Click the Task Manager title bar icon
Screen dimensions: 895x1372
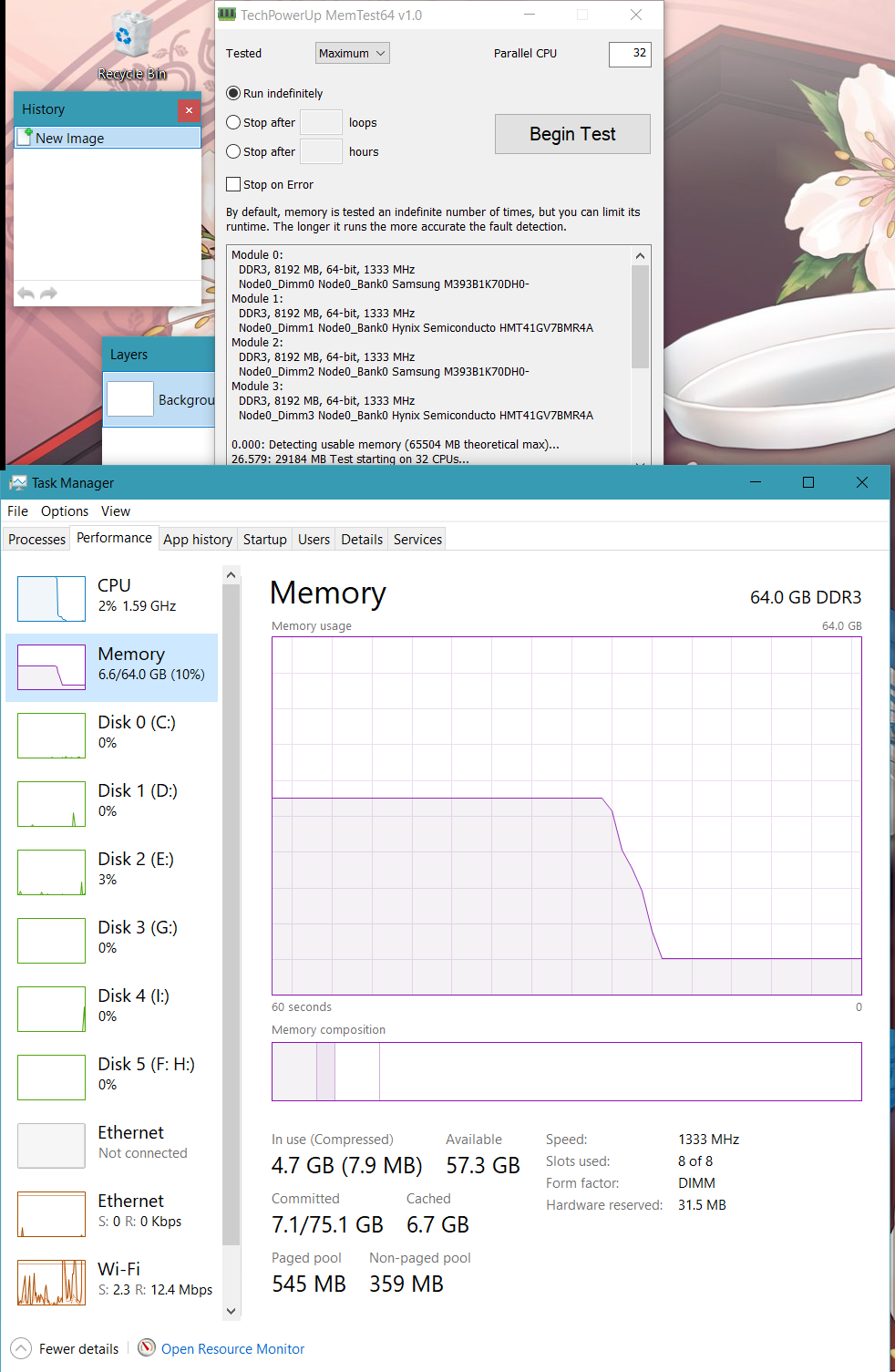point(18,482)
